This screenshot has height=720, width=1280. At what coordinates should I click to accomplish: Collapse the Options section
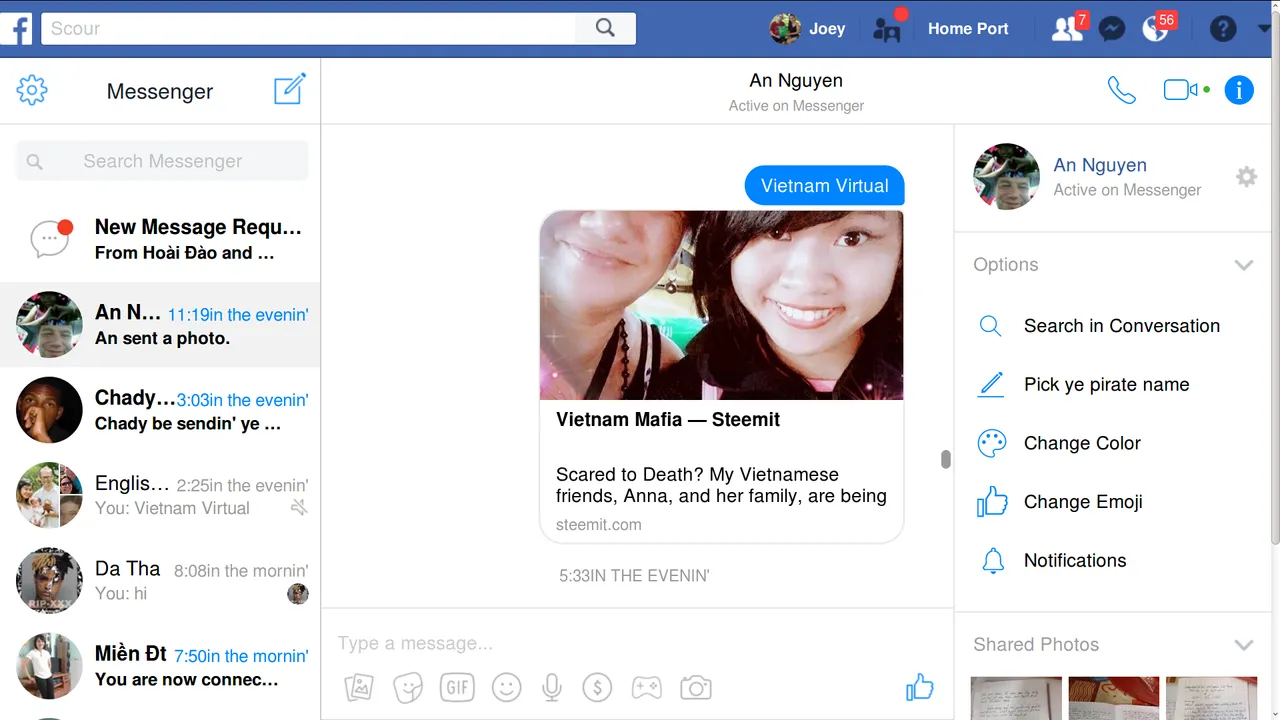click(1243, 265)
